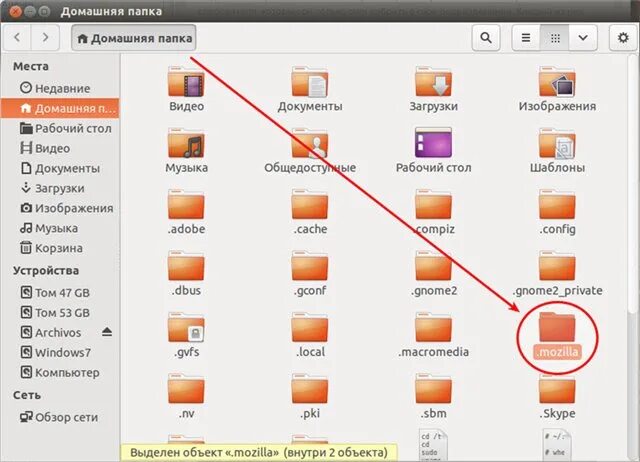Open Изображения in the sidebar
This screenshot has width=640, height=462.
point(60,208)
